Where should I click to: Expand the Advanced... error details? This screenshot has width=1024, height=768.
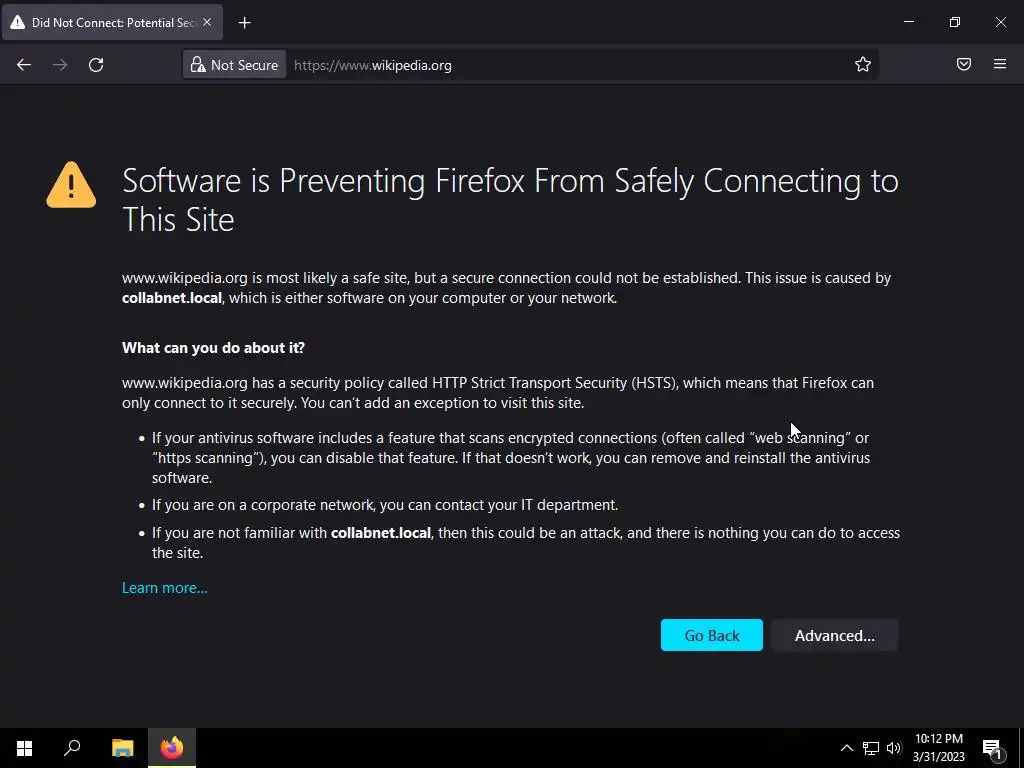click(x=834, y=636)
